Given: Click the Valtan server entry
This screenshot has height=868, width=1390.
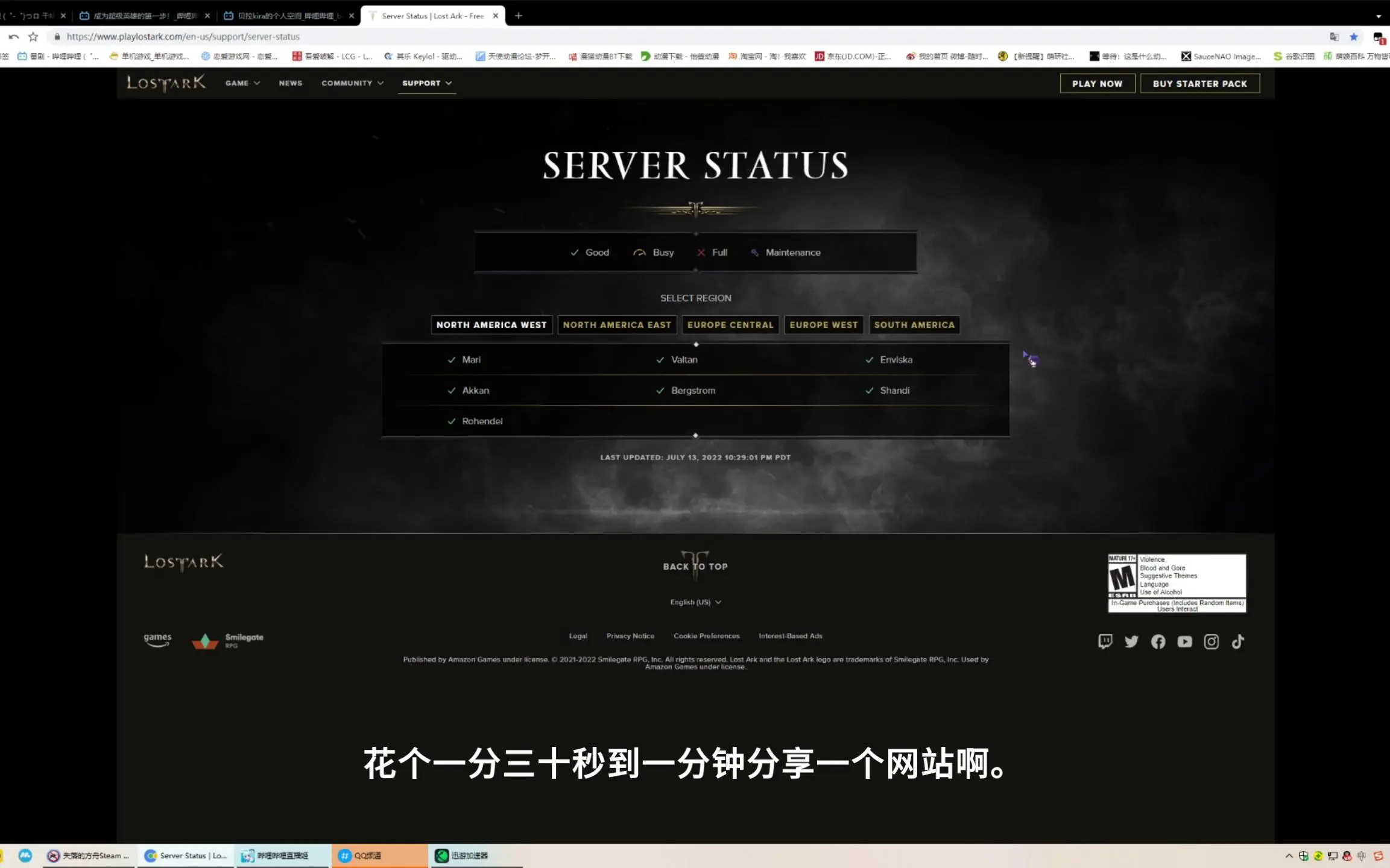Looking at the screenshot, I should tap(677, 360).
